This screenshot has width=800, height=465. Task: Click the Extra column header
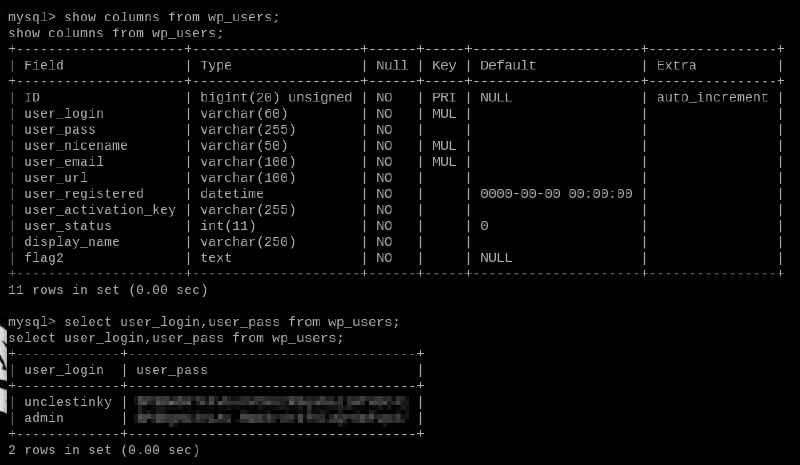coord(676,66)
